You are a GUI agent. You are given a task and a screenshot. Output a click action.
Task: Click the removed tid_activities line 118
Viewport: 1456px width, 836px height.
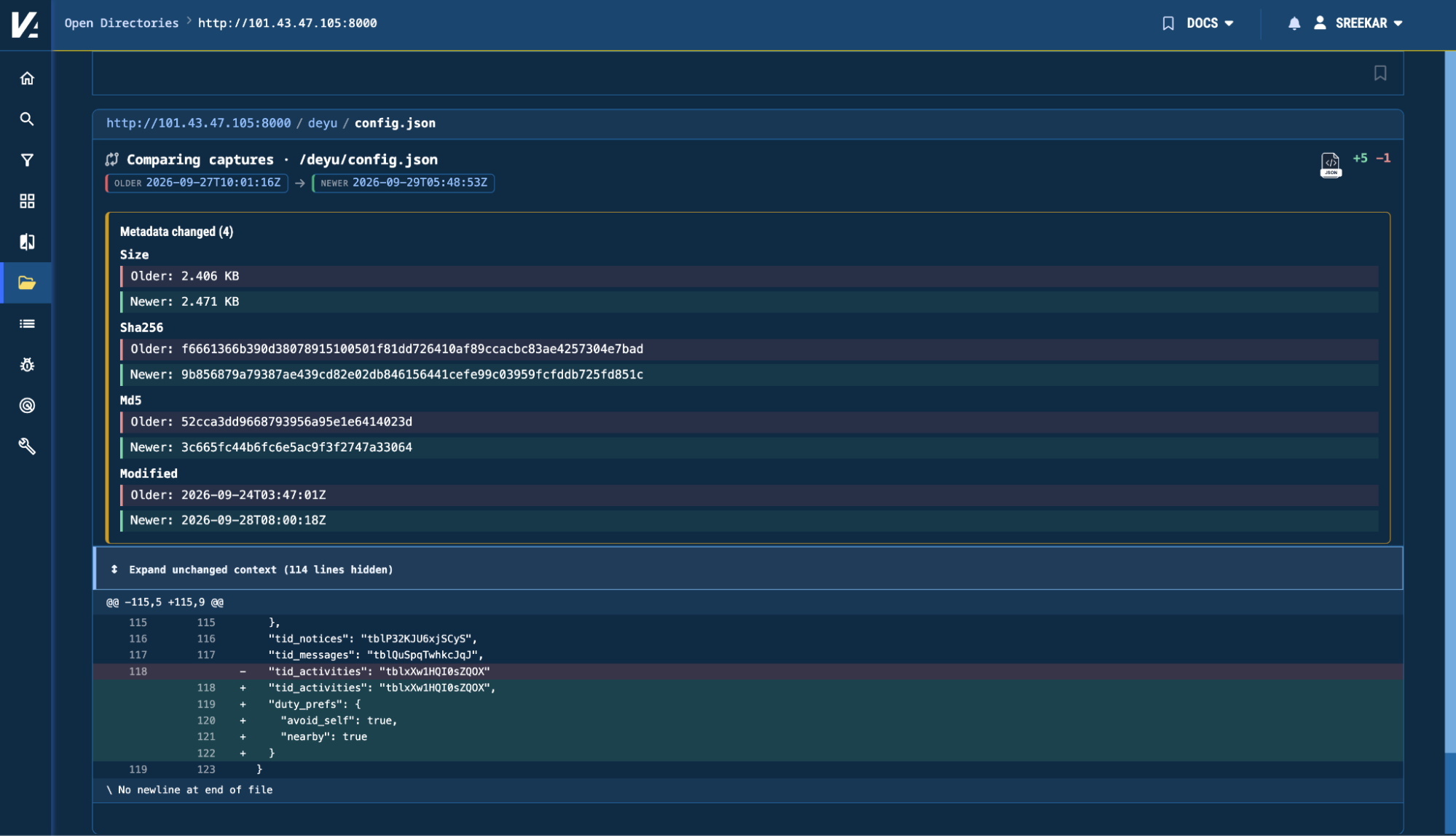[x=748, y=671]
